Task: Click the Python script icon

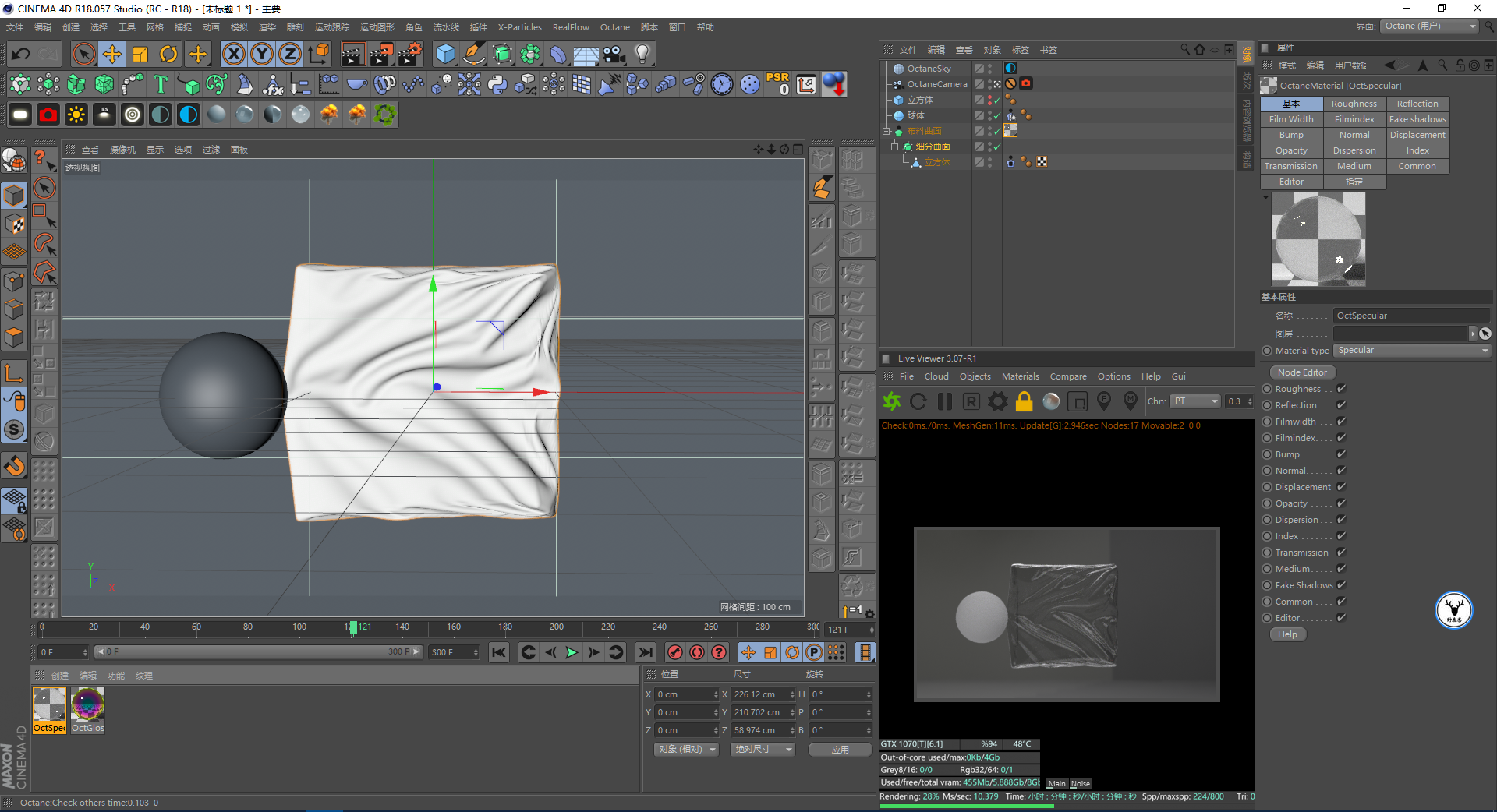Action: (x=497, y=84)
